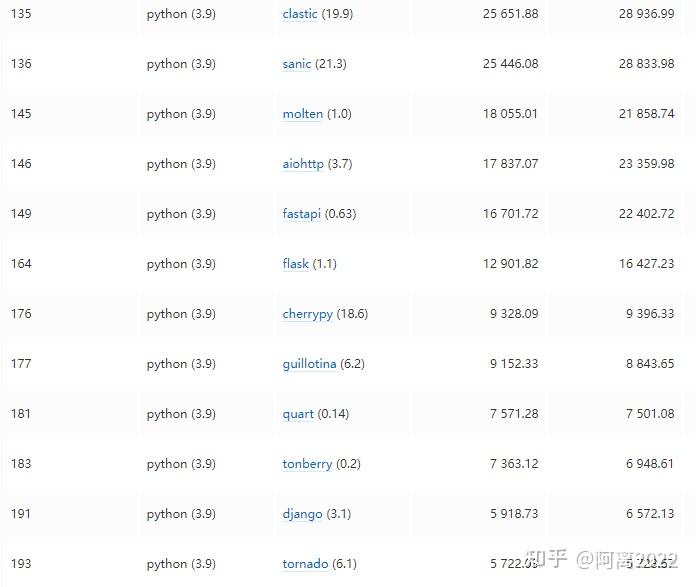Click value 22 402.72 in fastapi row
The height and width of the screenshot is (587, 696).
click(x=646, y=214)
